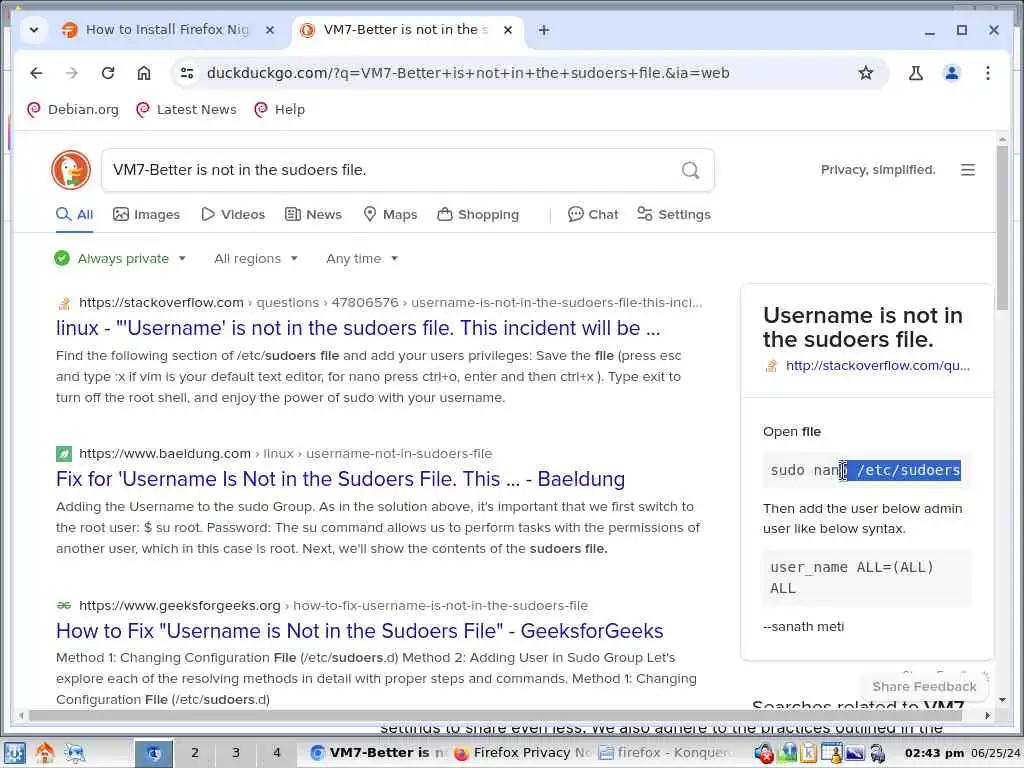The width and height of the screenshot is (1024, 768).
Task: Reload the current page
Action: 108,72
